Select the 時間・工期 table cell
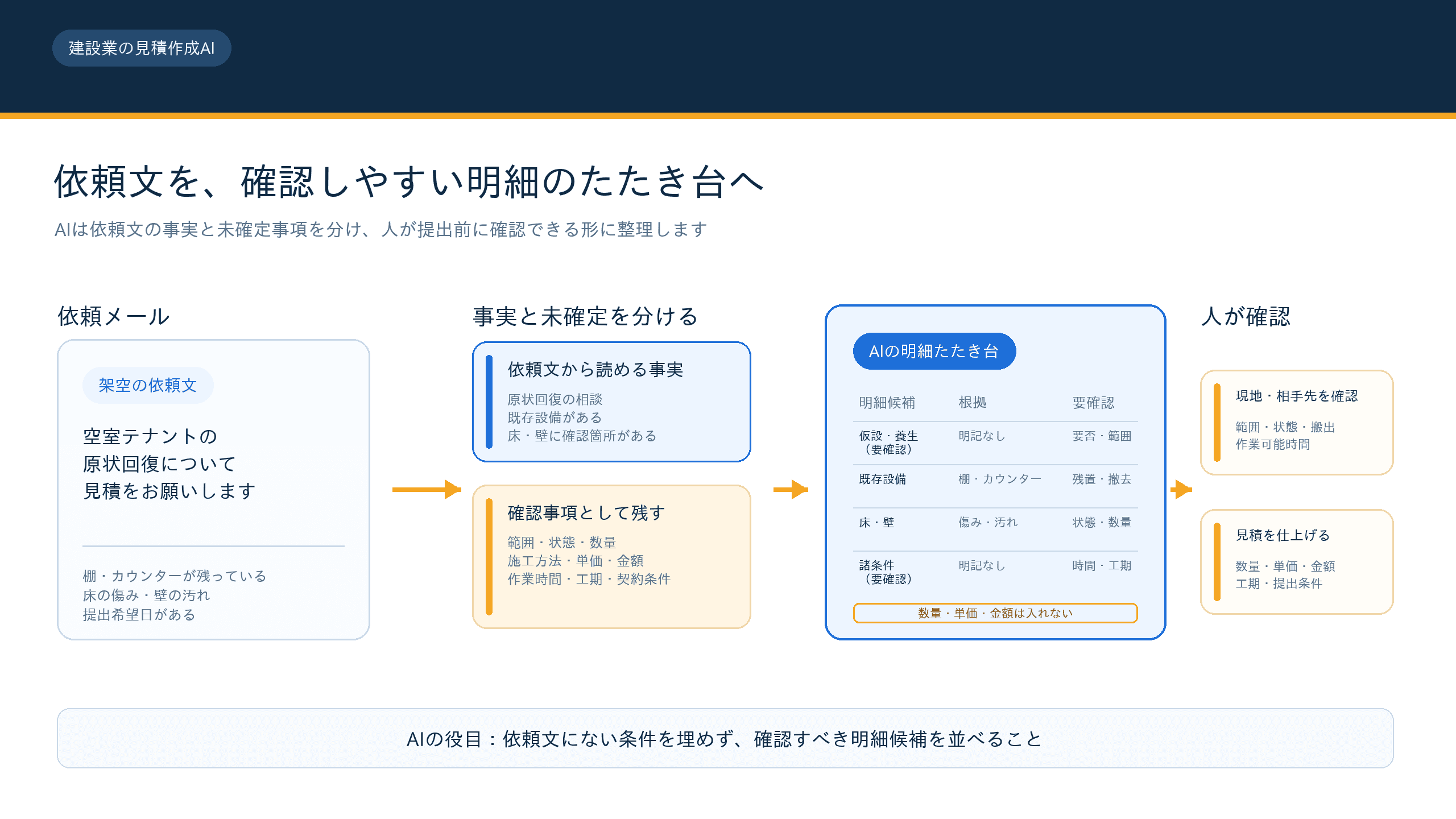1456x819 pixels. (x=1102, y=565)
